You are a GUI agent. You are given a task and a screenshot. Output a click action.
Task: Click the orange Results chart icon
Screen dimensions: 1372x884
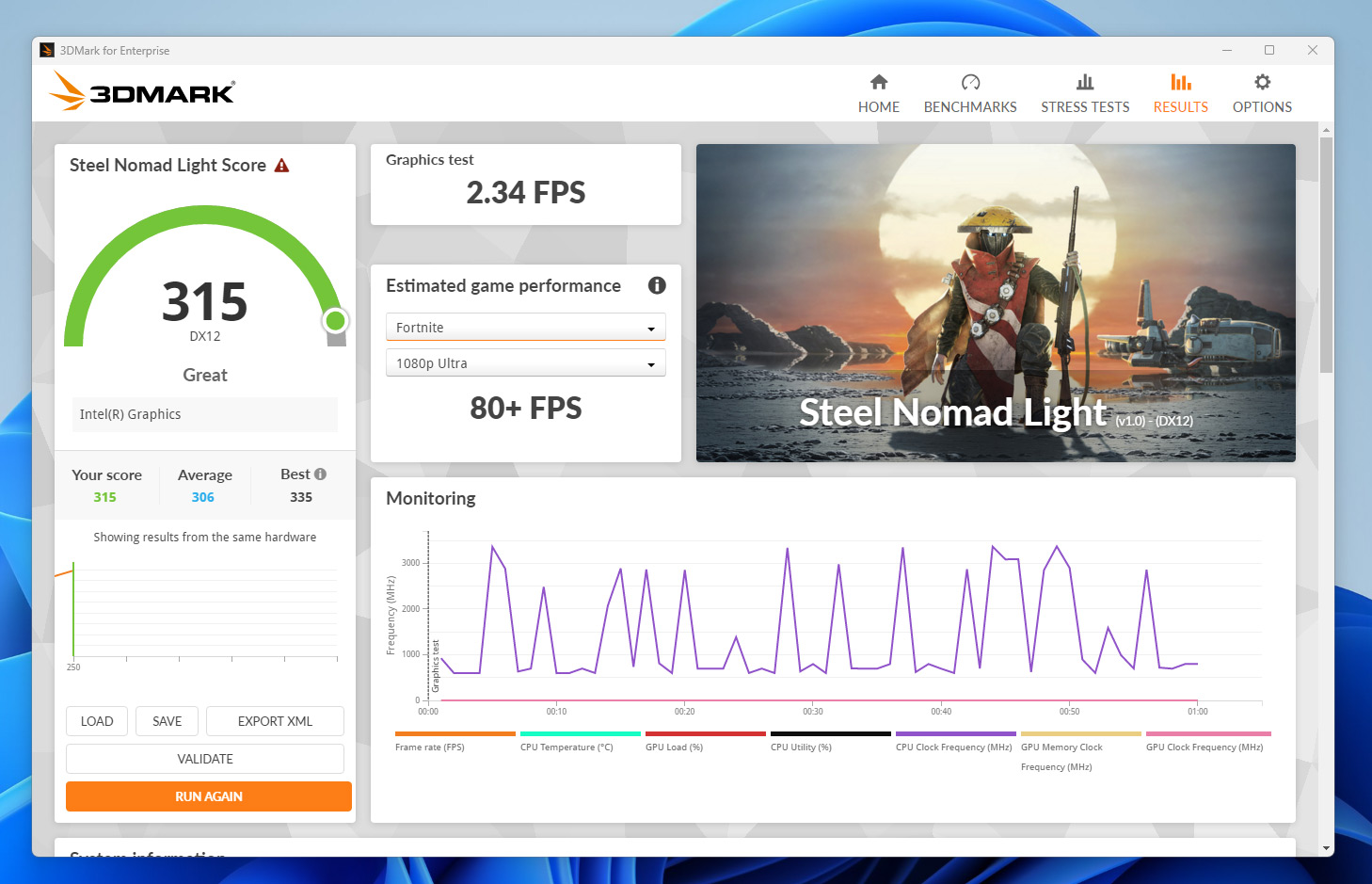tap(1180, 83)
